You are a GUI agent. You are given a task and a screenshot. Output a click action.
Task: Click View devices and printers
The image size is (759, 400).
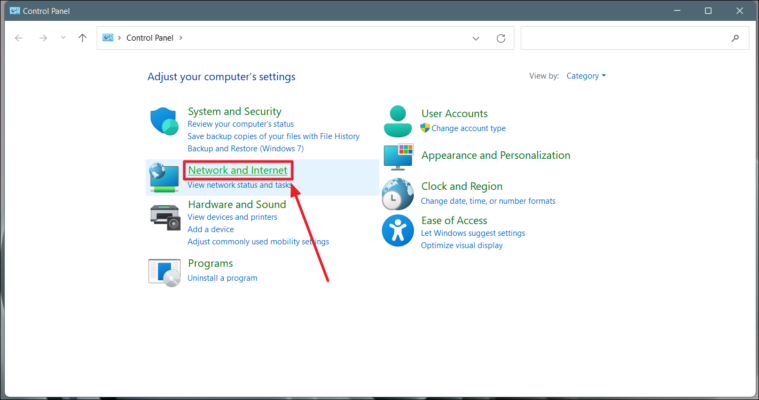click(x=232, y=217)
